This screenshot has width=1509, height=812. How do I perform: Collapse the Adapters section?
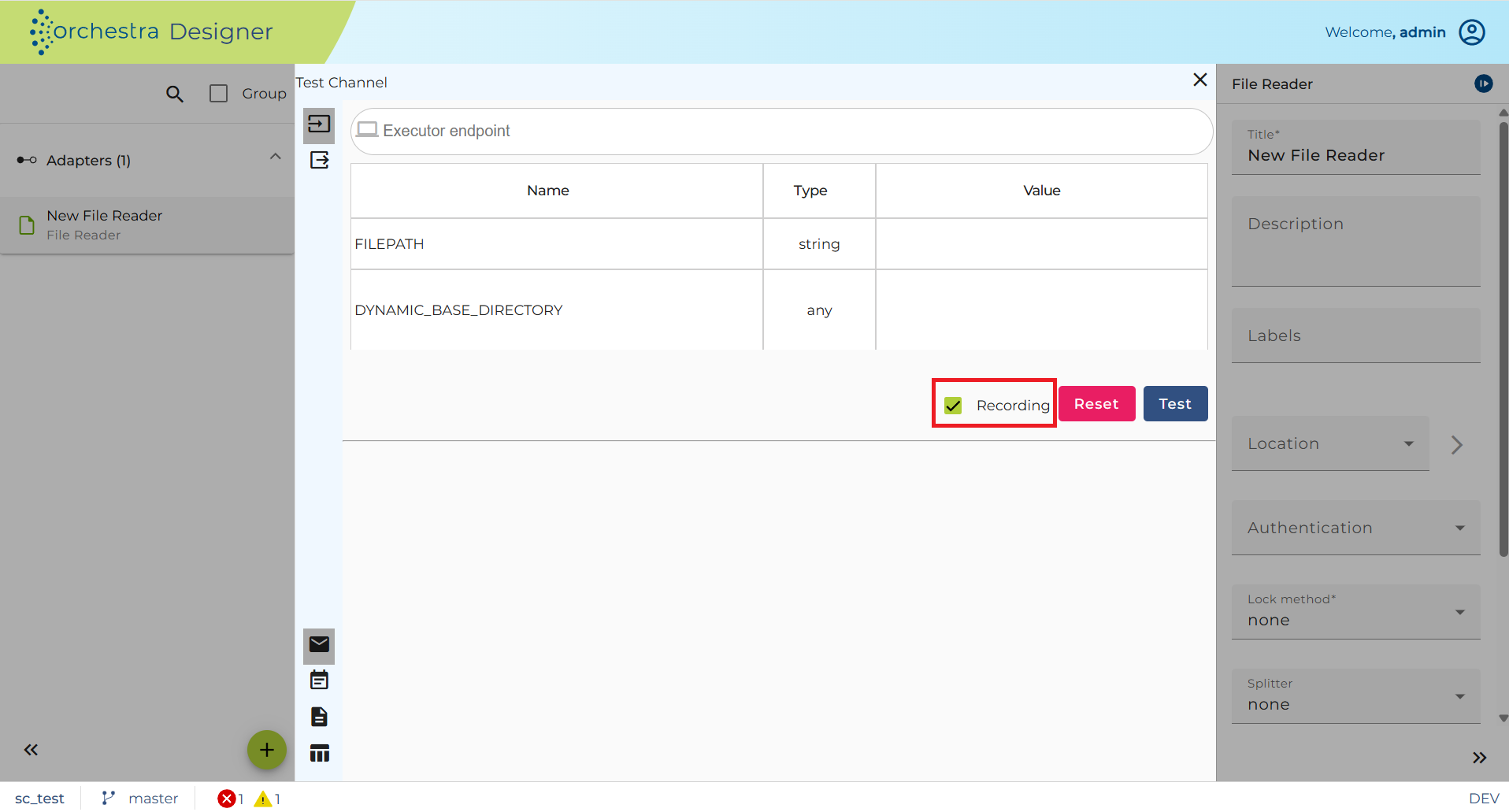tap(276, 157)
